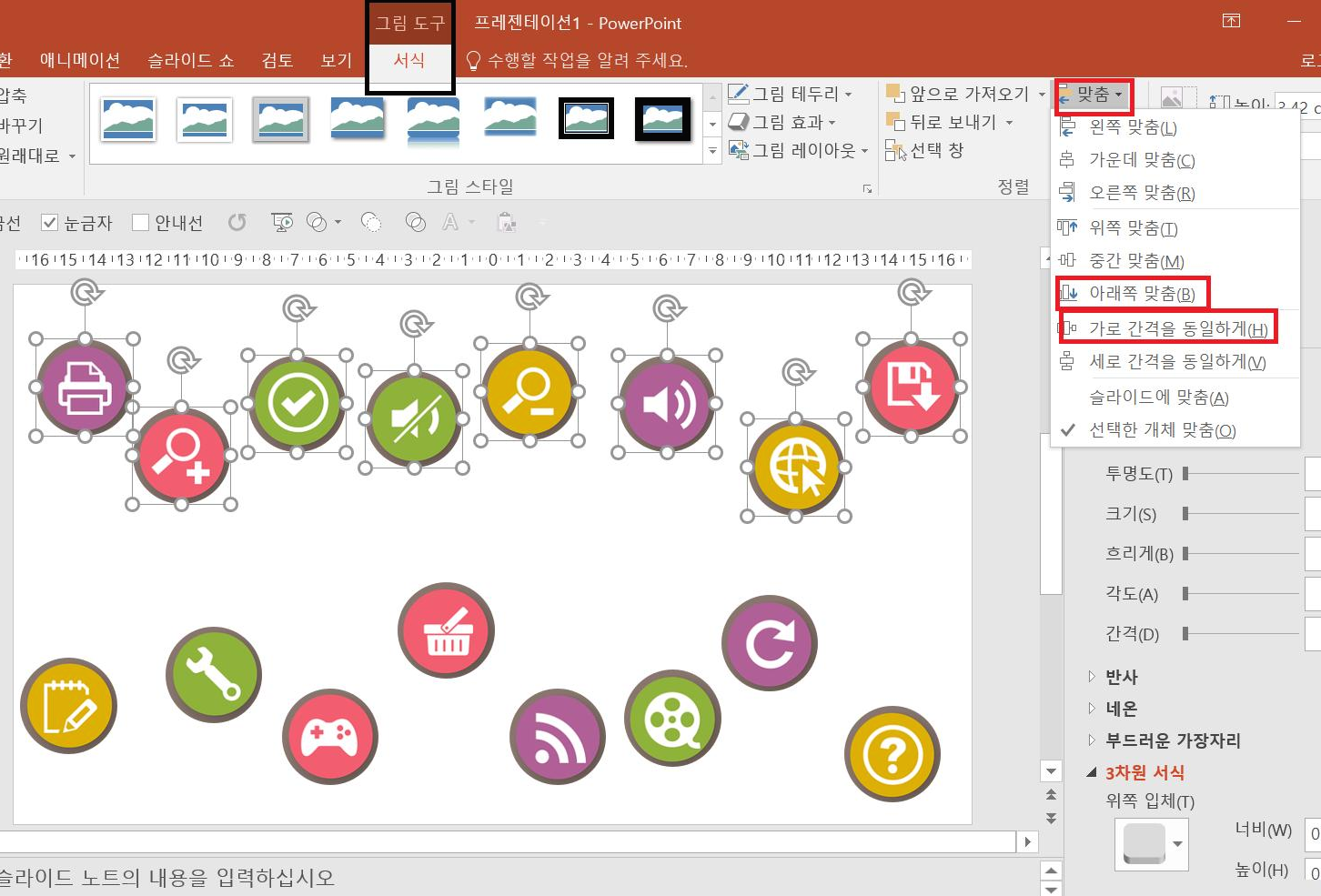1321x896 pixels.
Task: Click the yellow notepad pencil icon
Action: pos(68,706)
